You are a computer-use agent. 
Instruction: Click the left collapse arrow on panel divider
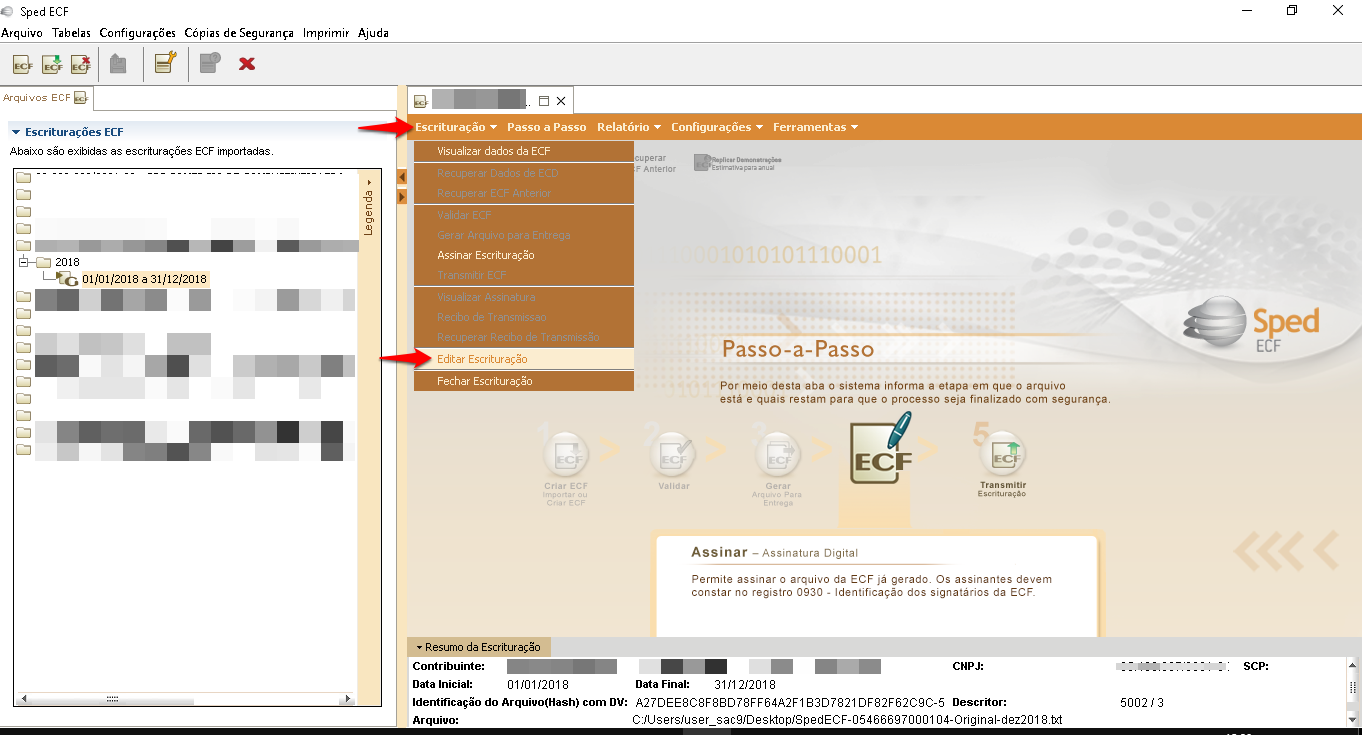point(402,177)
